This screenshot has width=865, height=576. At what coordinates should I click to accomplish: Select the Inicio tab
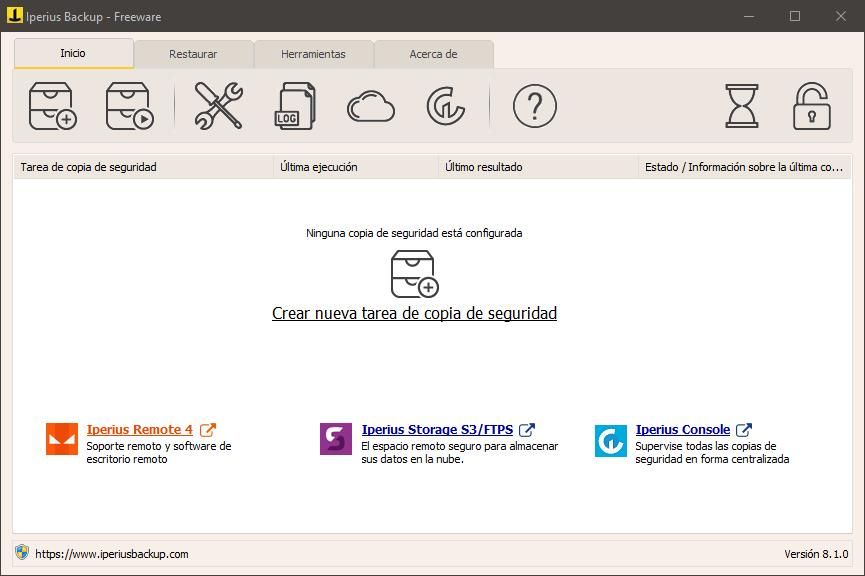73,54
